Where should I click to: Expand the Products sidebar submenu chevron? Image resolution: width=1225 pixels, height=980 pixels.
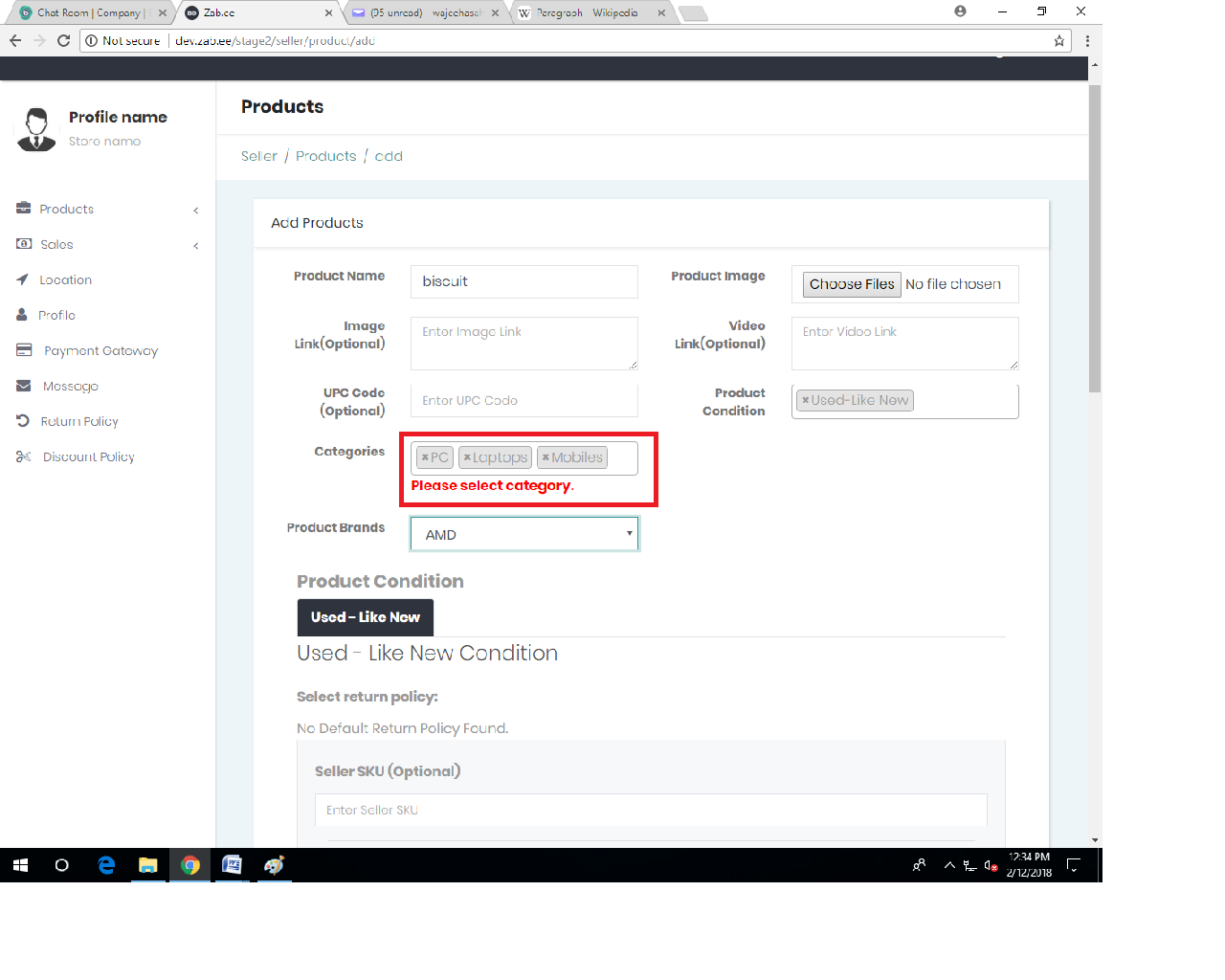click(196, 210)
